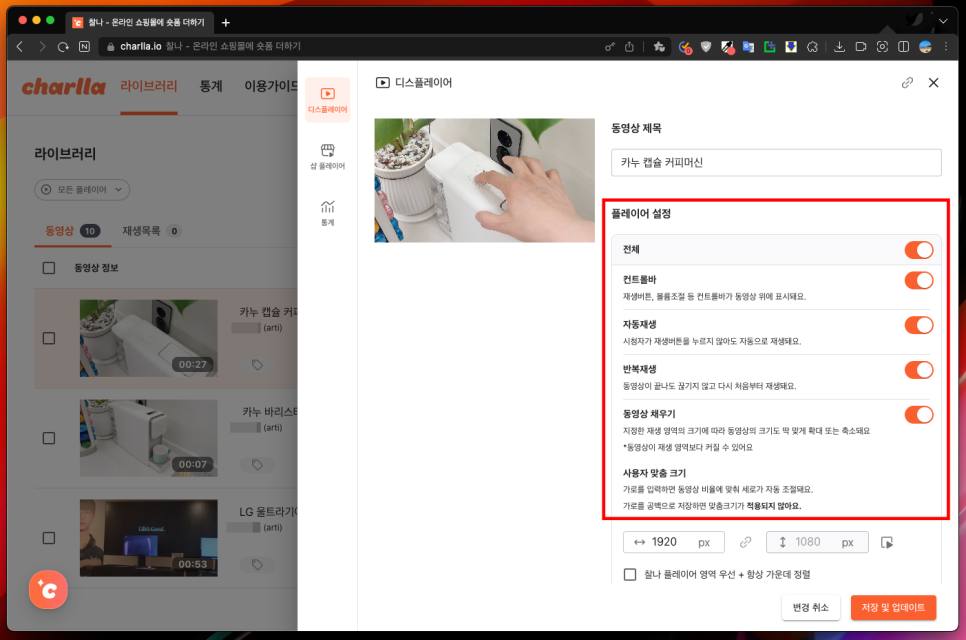
Task: Click the 사용자 맞춤 크기 heading
Action: (x=654, y=473)
